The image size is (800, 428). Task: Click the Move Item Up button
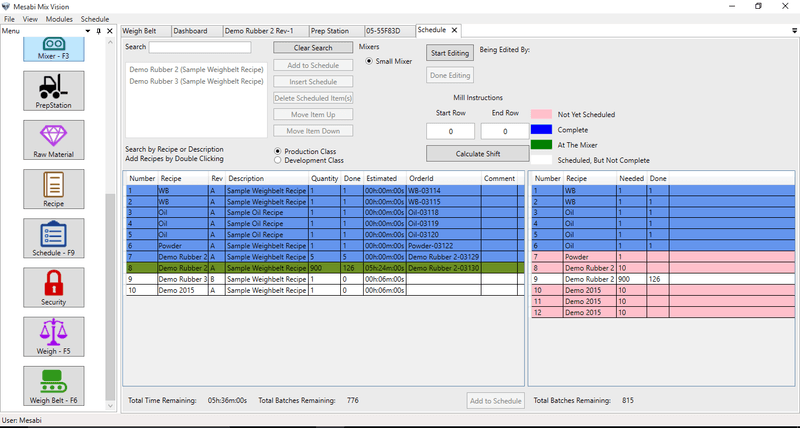coord(313,114)
